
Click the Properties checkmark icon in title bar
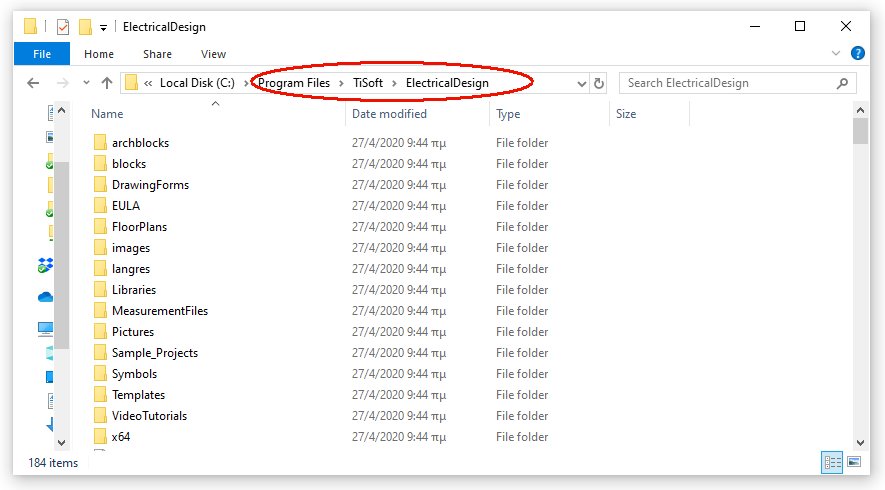click(62, 27)
